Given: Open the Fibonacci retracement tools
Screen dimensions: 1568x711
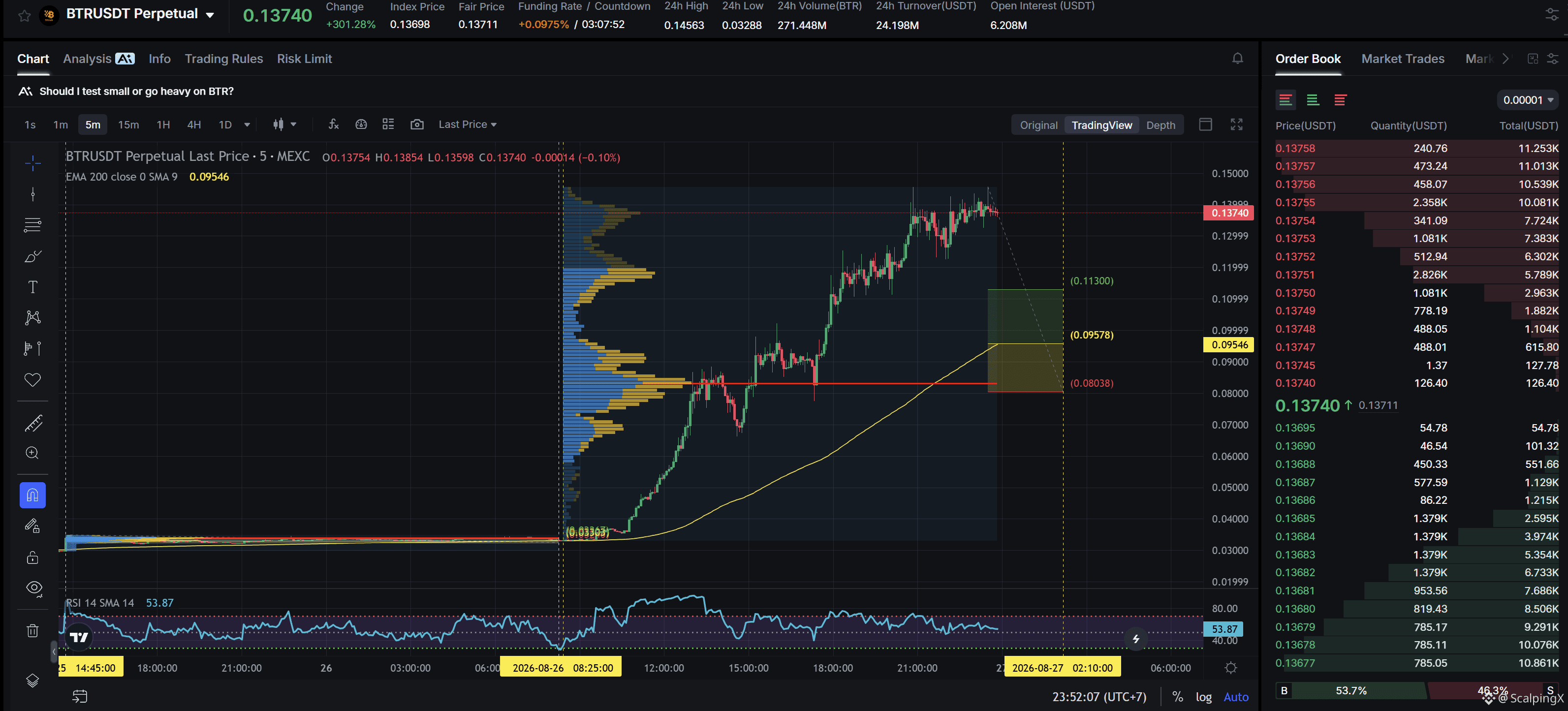Looking at the screenshot, I should [33, 225].
